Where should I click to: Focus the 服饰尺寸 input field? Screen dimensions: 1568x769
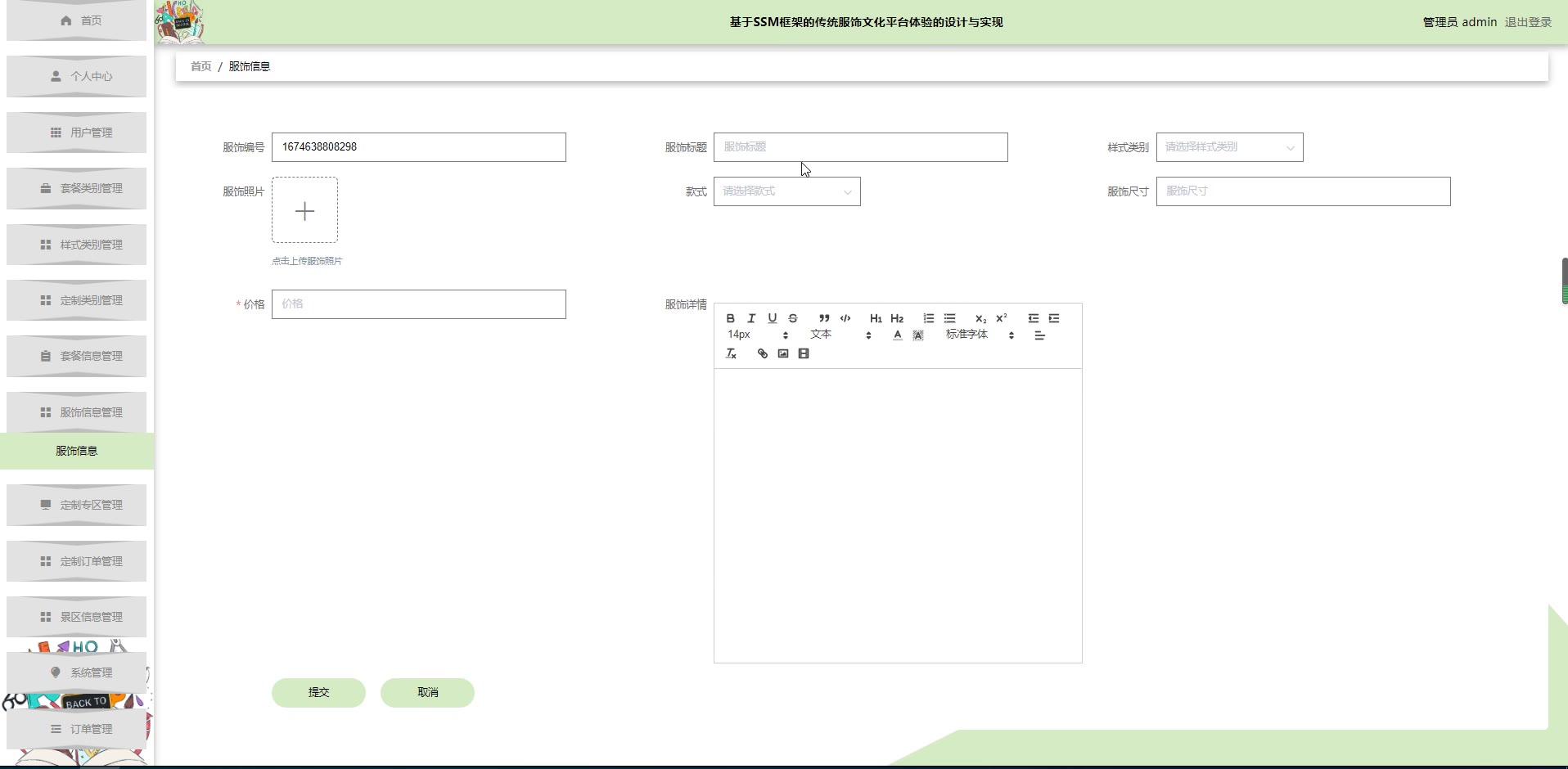coord(1303,191)
